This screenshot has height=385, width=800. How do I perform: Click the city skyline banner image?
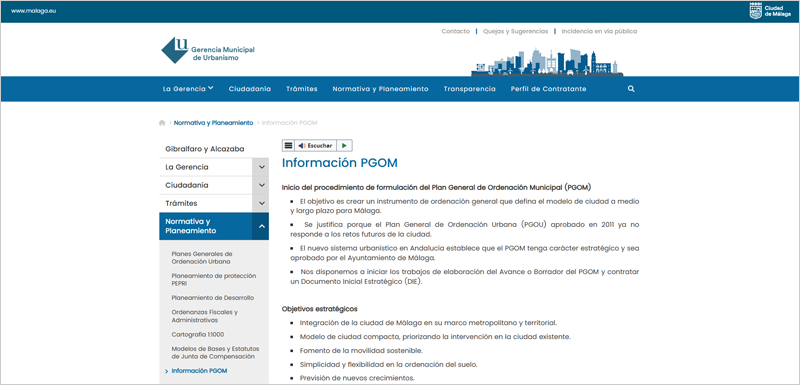coord(547,62)
